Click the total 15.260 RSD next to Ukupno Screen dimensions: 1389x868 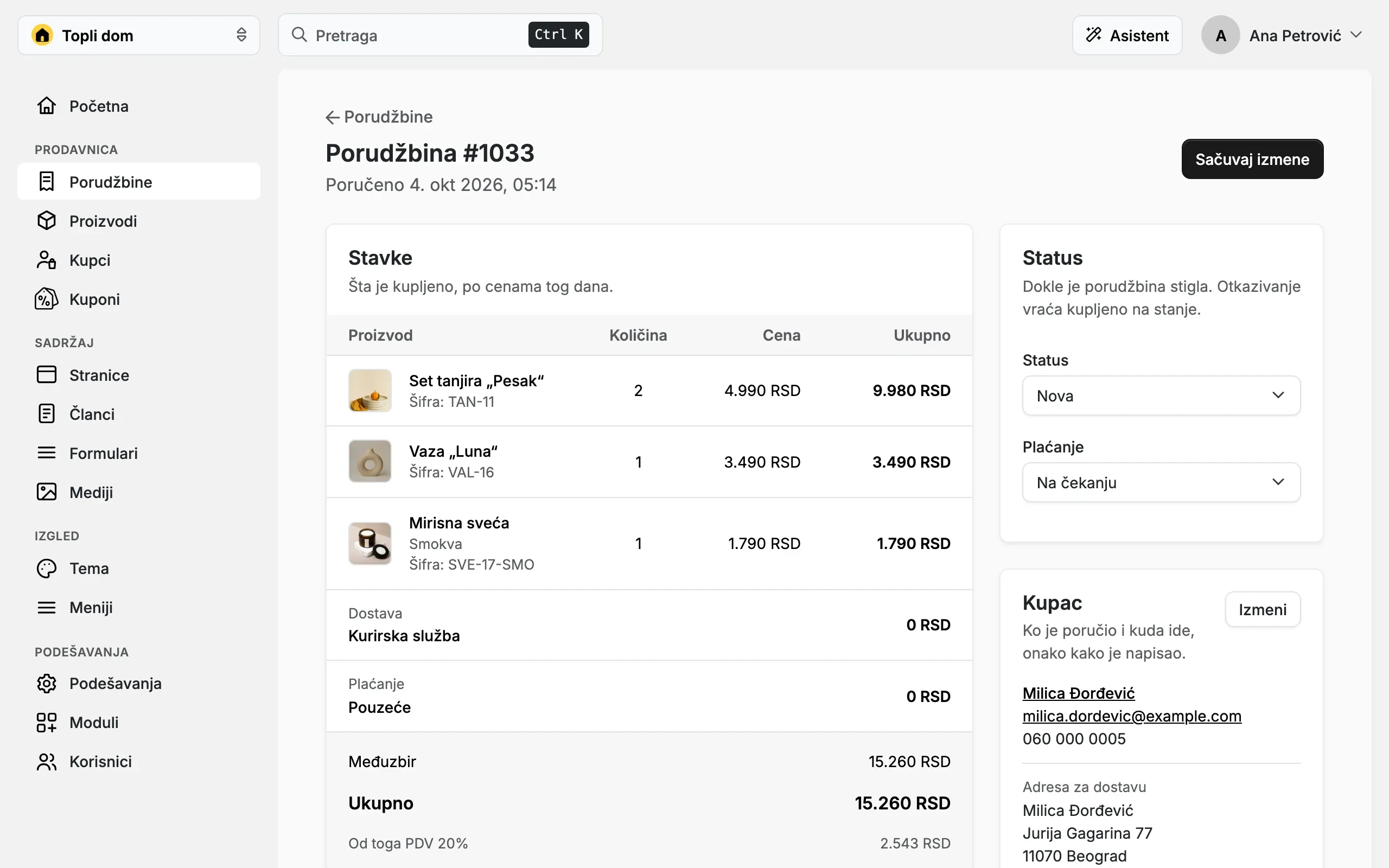click(902, 802)
